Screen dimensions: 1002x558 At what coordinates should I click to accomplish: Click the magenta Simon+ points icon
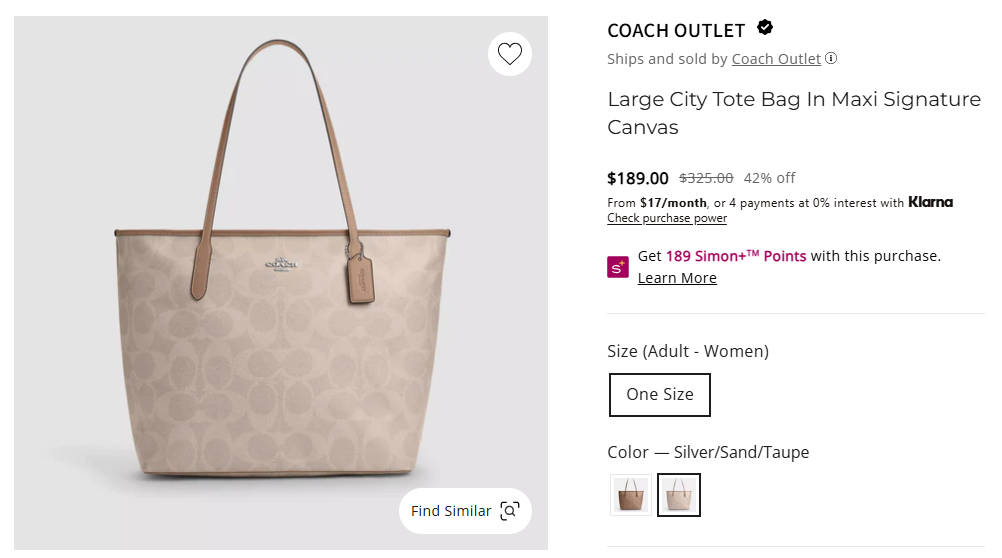pos(618,267)
